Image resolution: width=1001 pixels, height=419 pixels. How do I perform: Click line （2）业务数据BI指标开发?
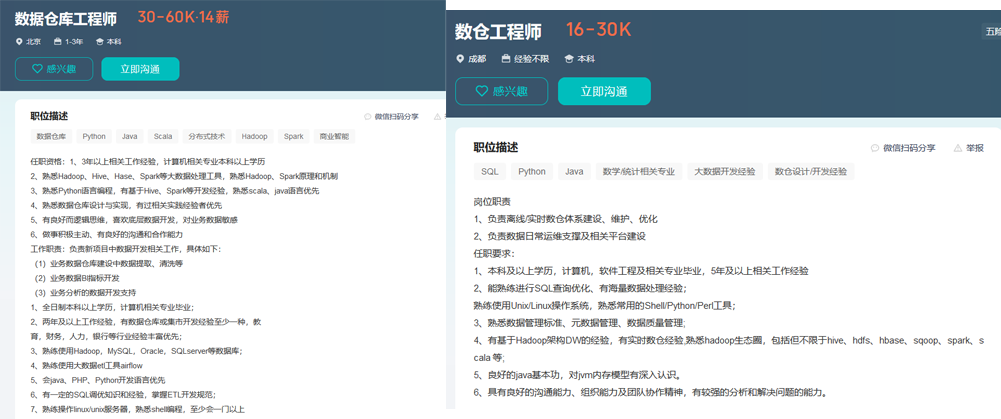point(77,278)
